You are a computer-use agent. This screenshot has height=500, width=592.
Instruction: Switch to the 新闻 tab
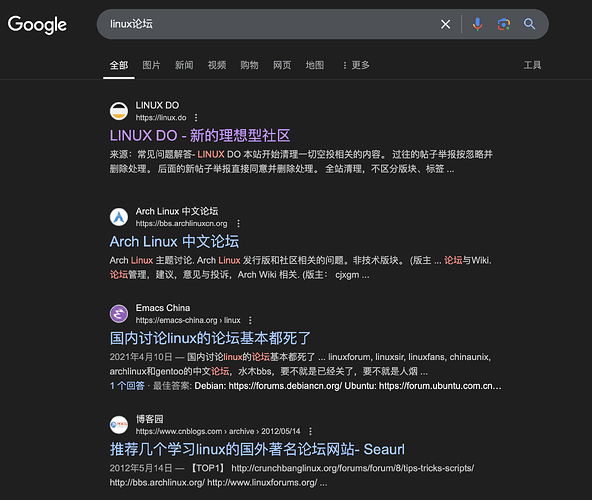click(184, 65)
